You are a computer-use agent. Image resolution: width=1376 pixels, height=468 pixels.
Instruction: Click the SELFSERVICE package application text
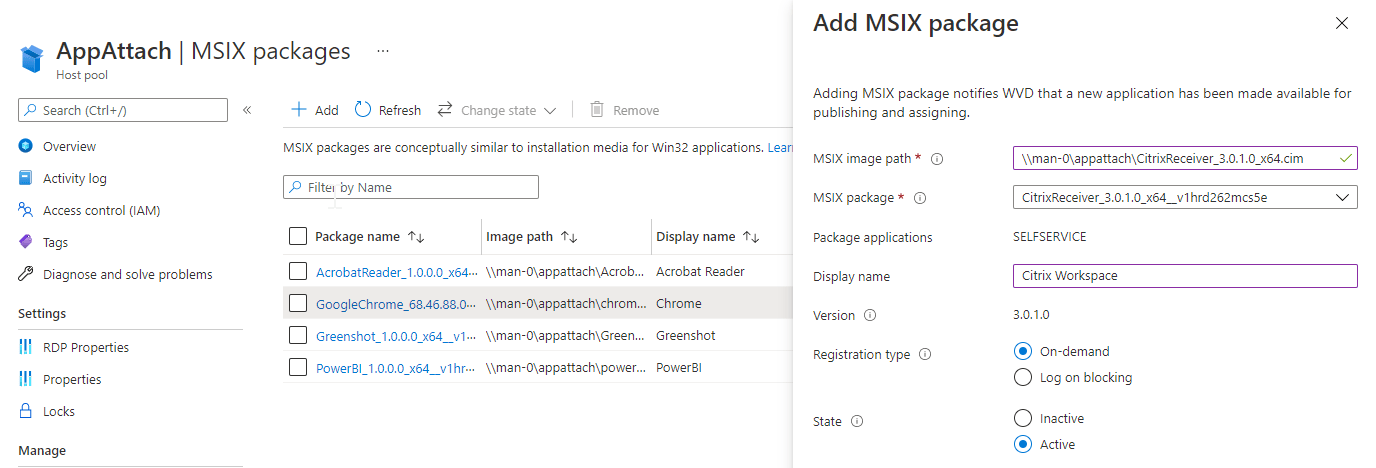(x=1050, y=237)
